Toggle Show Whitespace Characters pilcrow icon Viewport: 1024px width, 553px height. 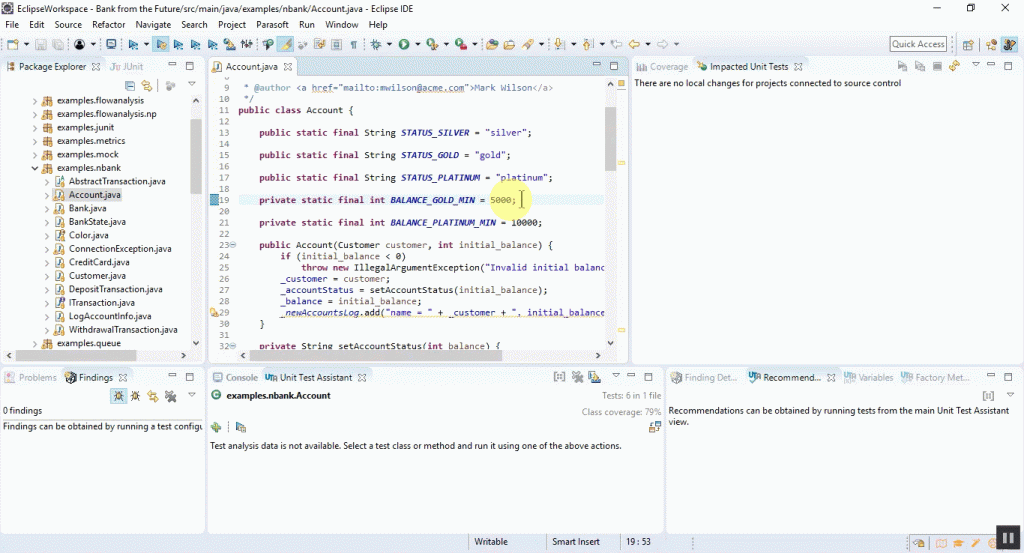(x=353, y=44)
